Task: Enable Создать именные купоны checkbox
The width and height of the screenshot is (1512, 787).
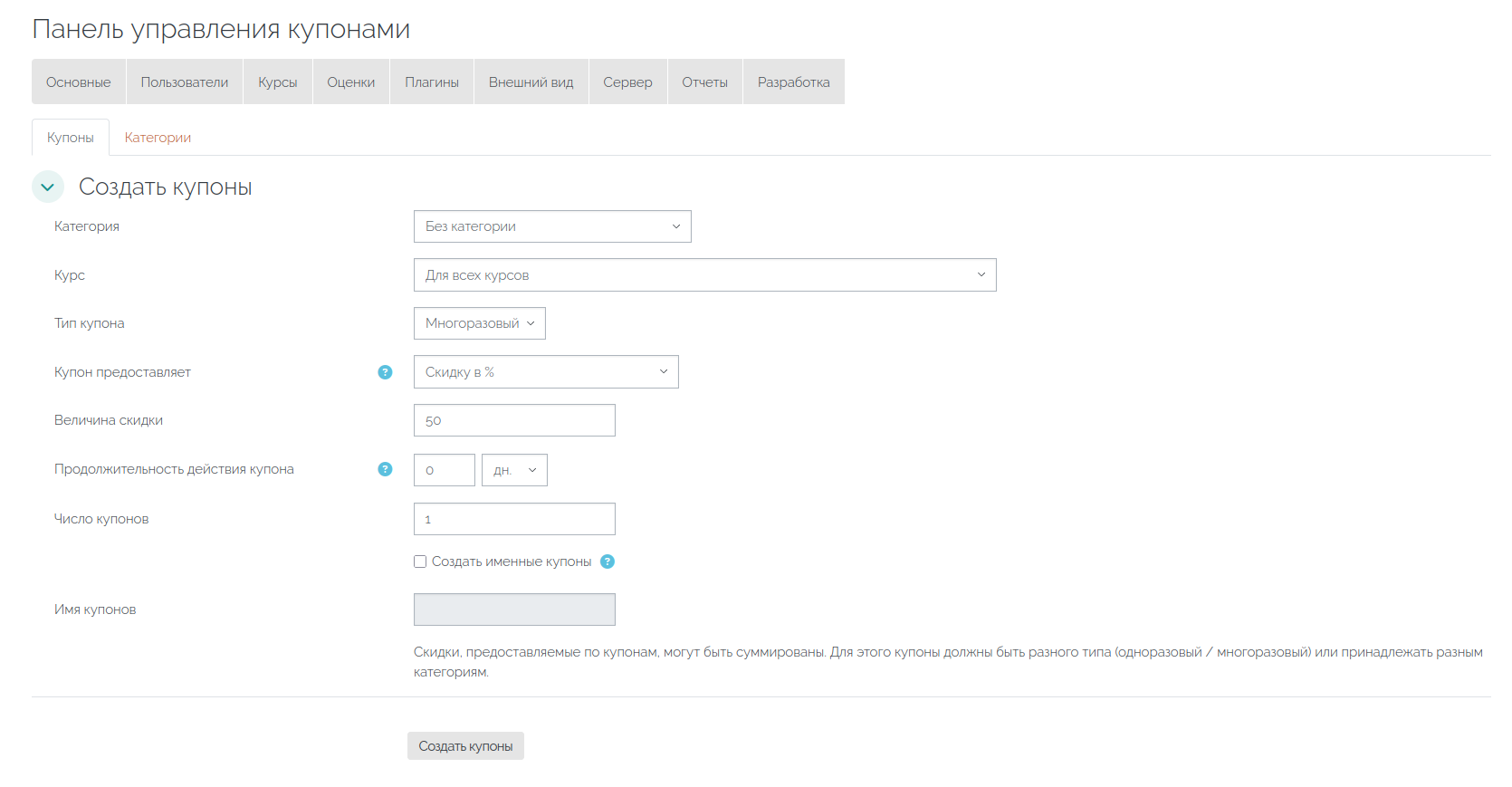Action: (x=420, y=561)
